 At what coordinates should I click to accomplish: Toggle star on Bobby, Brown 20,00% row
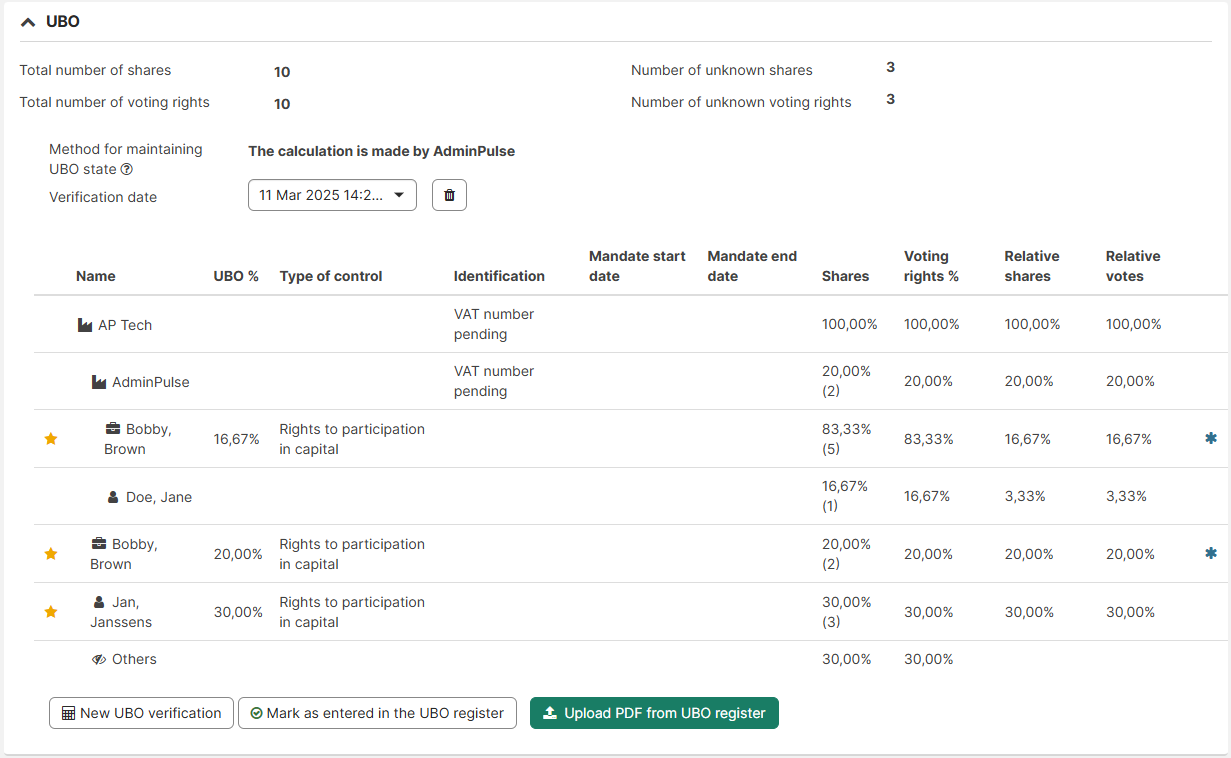click(x=51, y=554)
